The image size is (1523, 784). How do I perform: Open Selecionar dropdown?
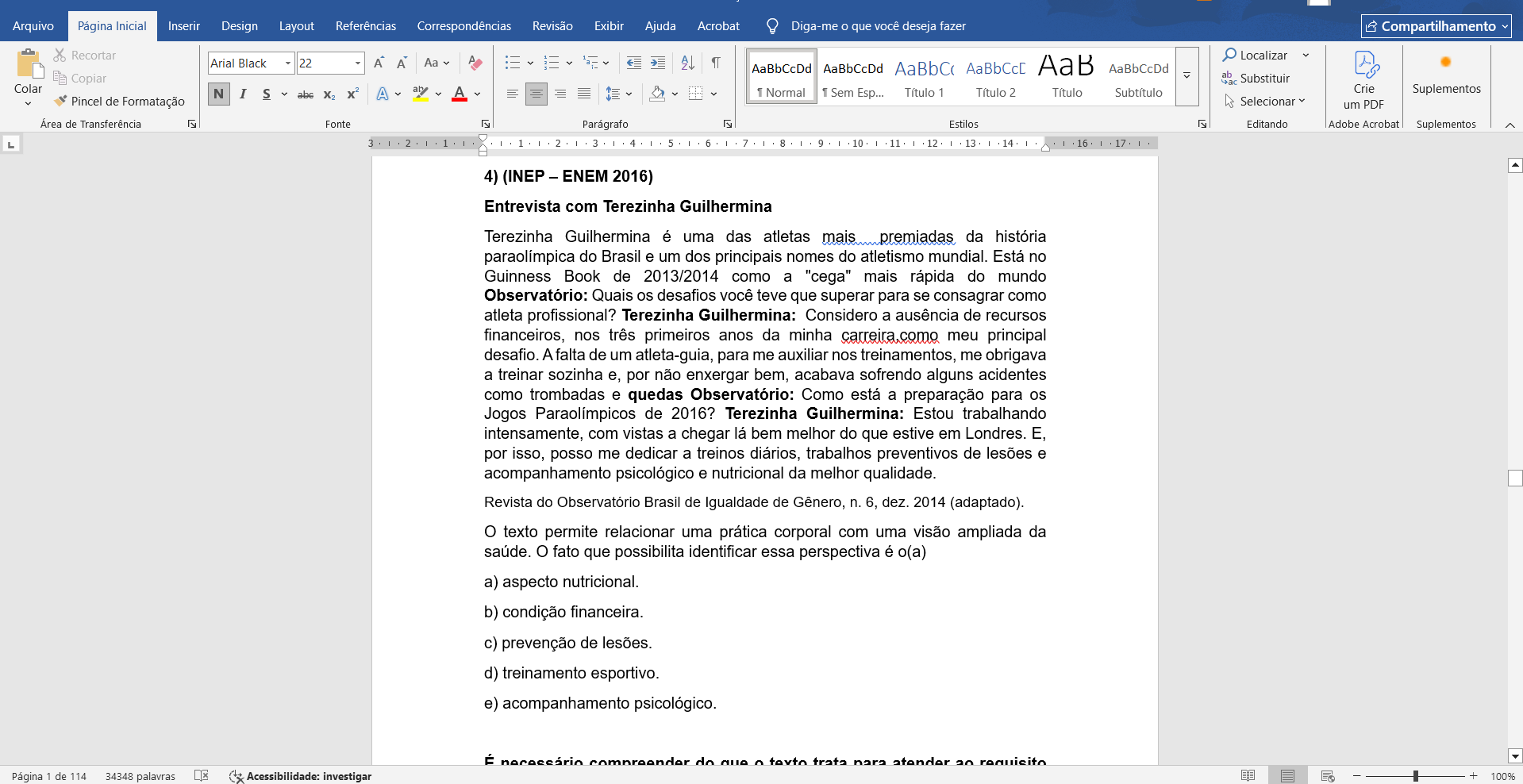click(1265, 102)
